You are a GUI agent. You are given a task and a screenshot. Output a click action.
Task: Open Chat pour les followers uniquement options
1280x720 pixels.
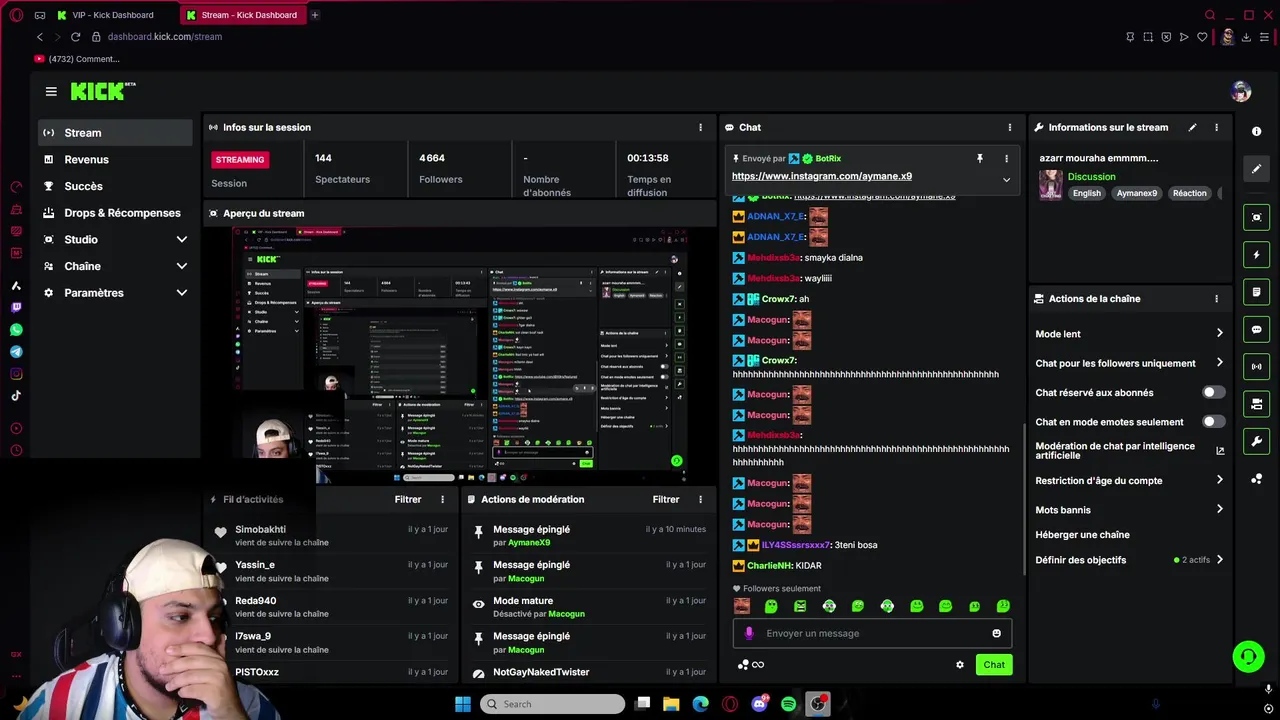(x=1129, y=363)
